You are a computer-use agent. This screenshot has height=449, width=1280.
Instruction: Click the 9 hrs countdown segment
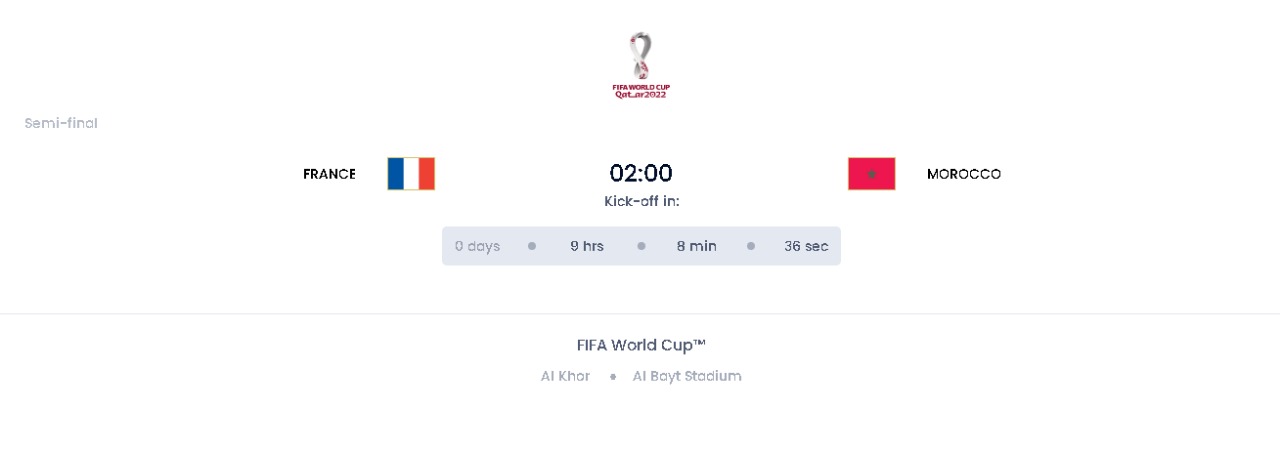(x=587, y=246)
